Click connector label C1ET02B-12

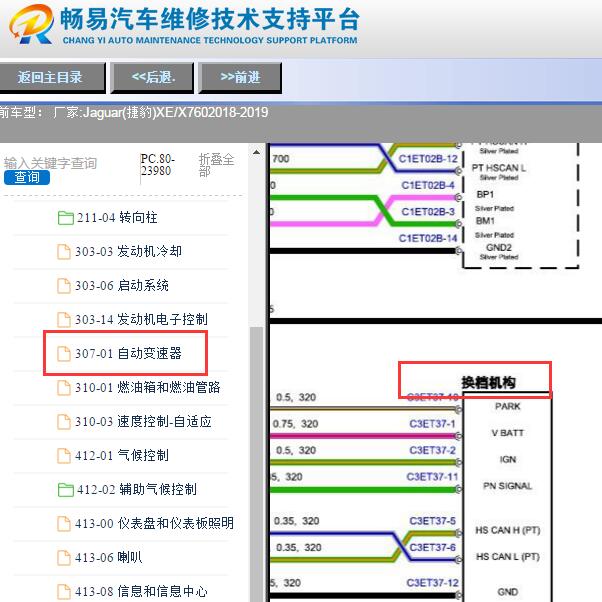428,159
